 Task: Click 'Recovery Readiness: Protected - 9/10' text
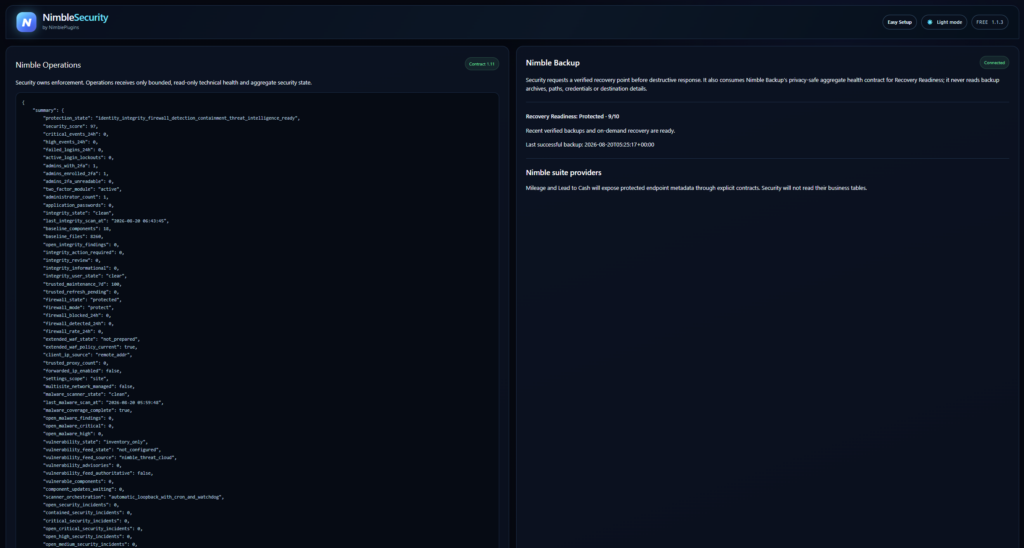[x=572, y=116]
